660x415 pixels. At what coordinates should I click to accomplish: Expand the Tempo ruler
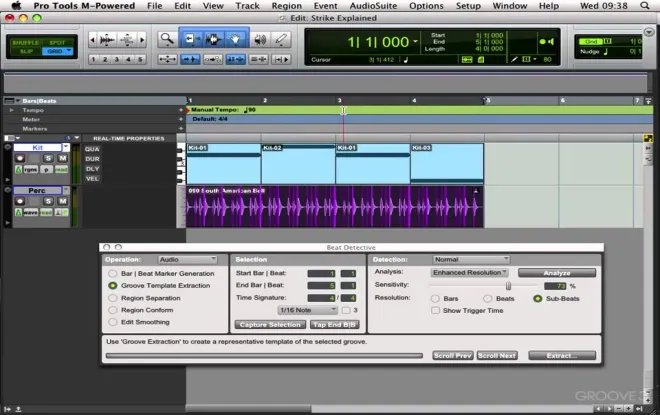(11, 110)
